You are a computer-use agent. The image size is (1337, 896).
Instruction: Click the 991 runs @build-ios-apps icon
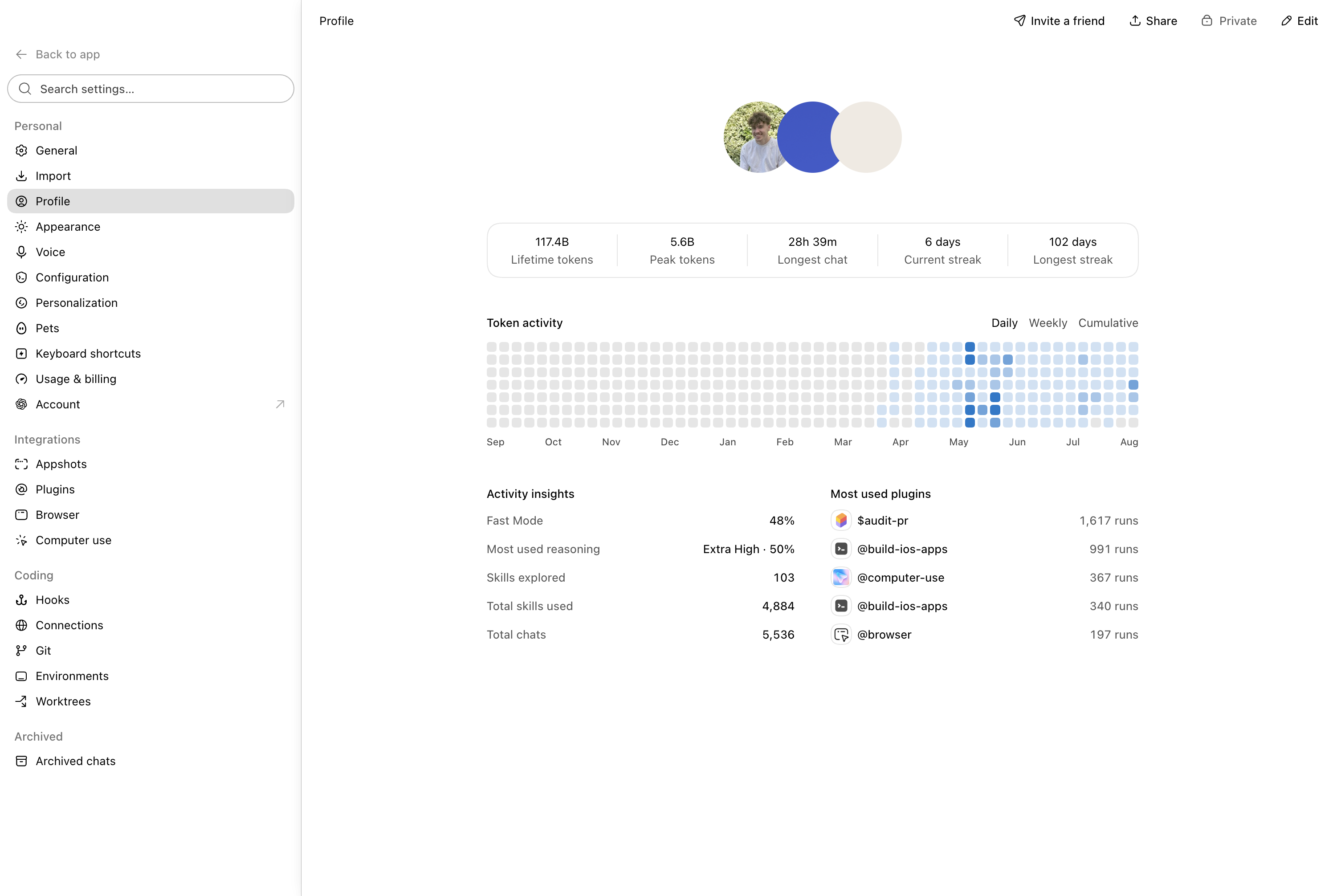[841, 549]
